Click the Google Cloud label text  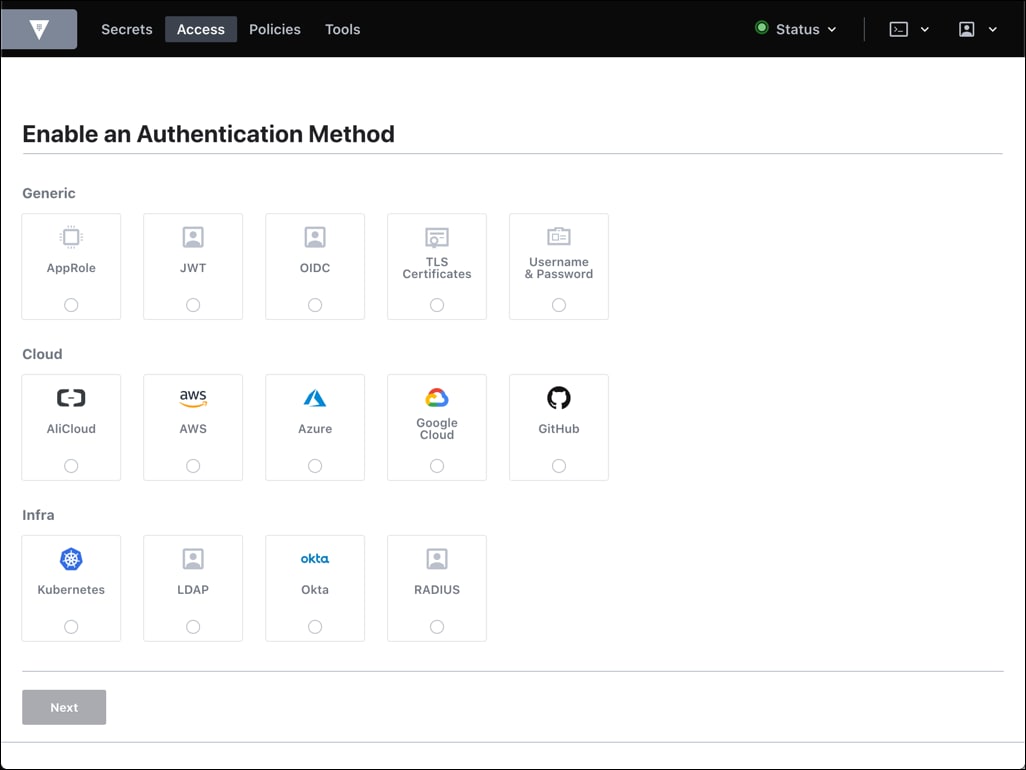click(436, 429)
